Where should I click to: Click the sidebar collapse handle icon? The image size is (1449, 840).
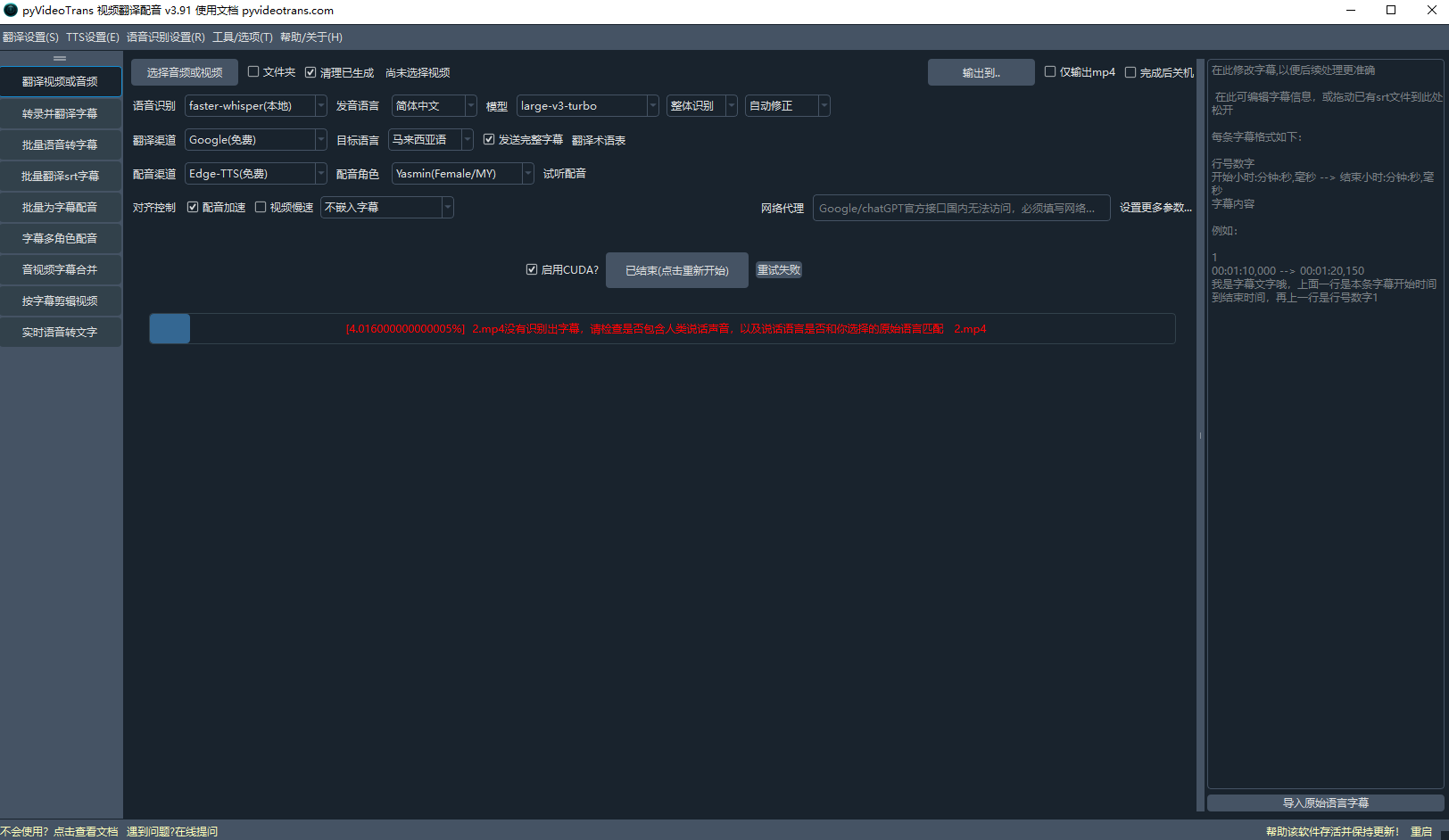[60, 58]
